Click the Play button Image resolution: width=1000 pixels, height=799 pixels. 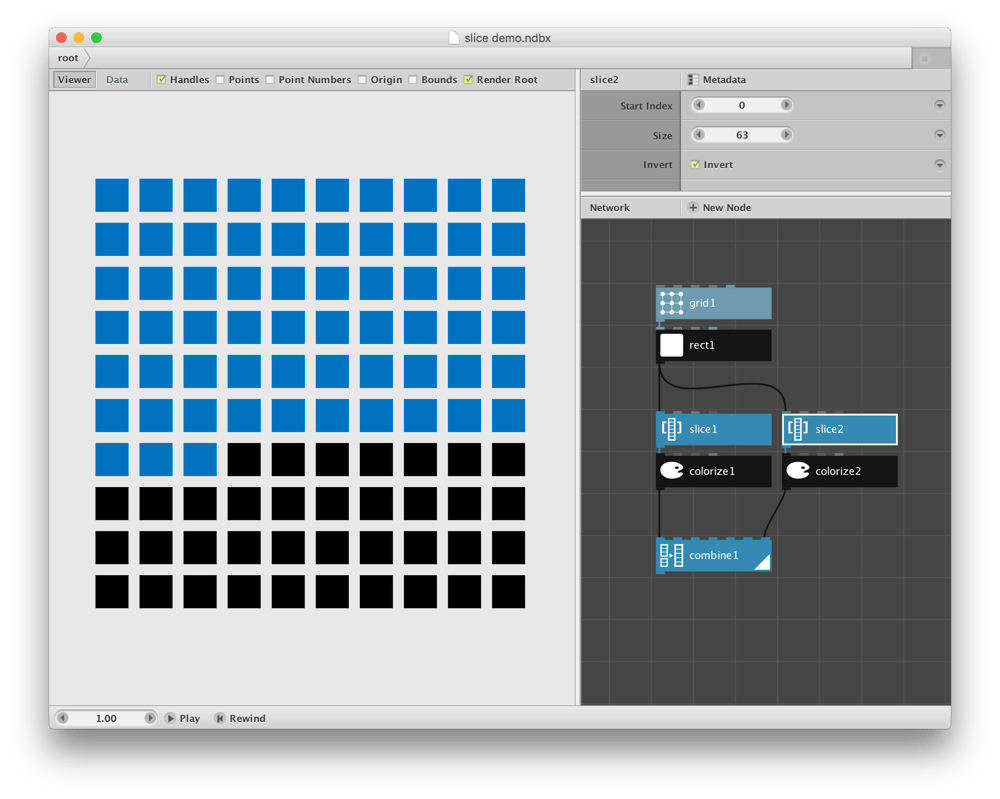tap(182, 718)
